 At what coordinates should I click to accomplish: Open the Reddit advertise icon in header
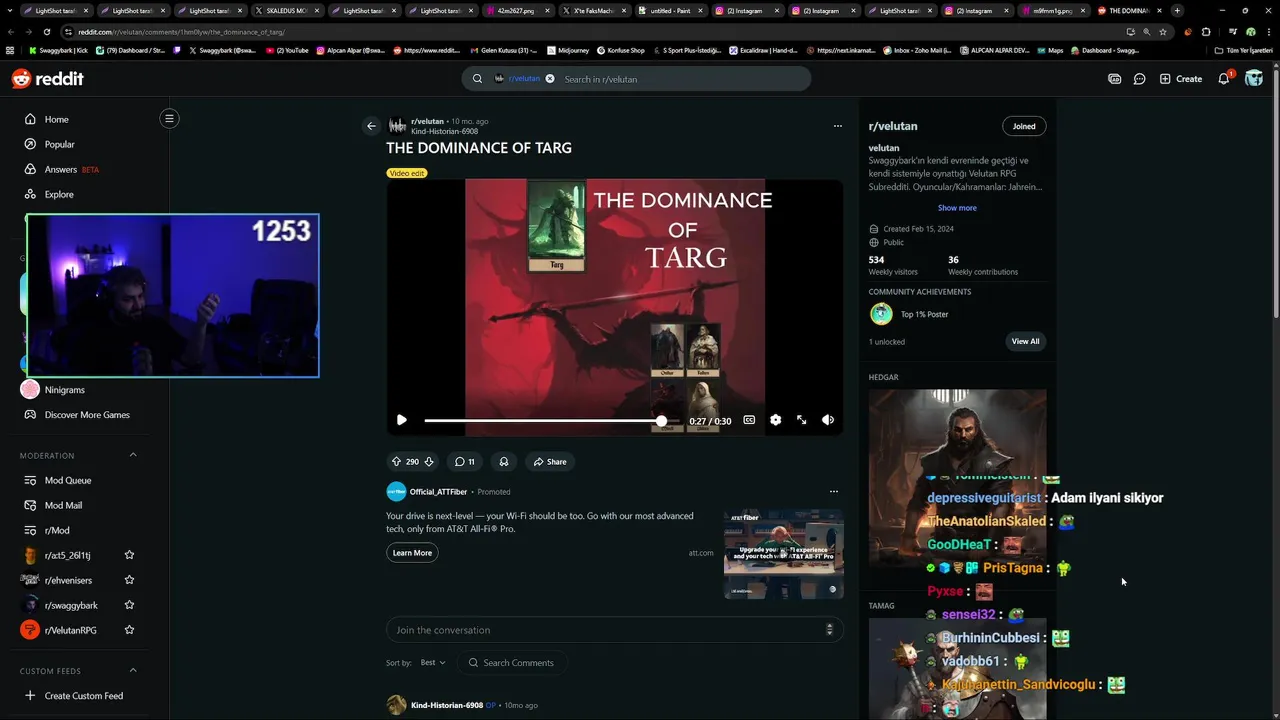pos(1114,79)
